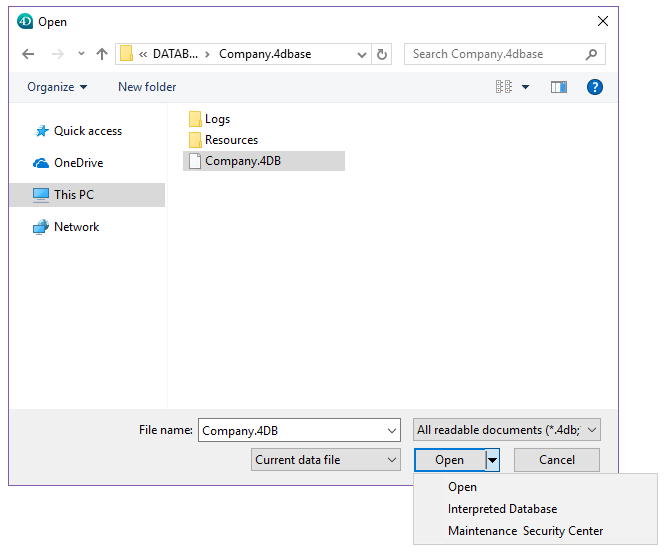Expand the recent locations chevron
670x555 pixels.
[81, 54]
